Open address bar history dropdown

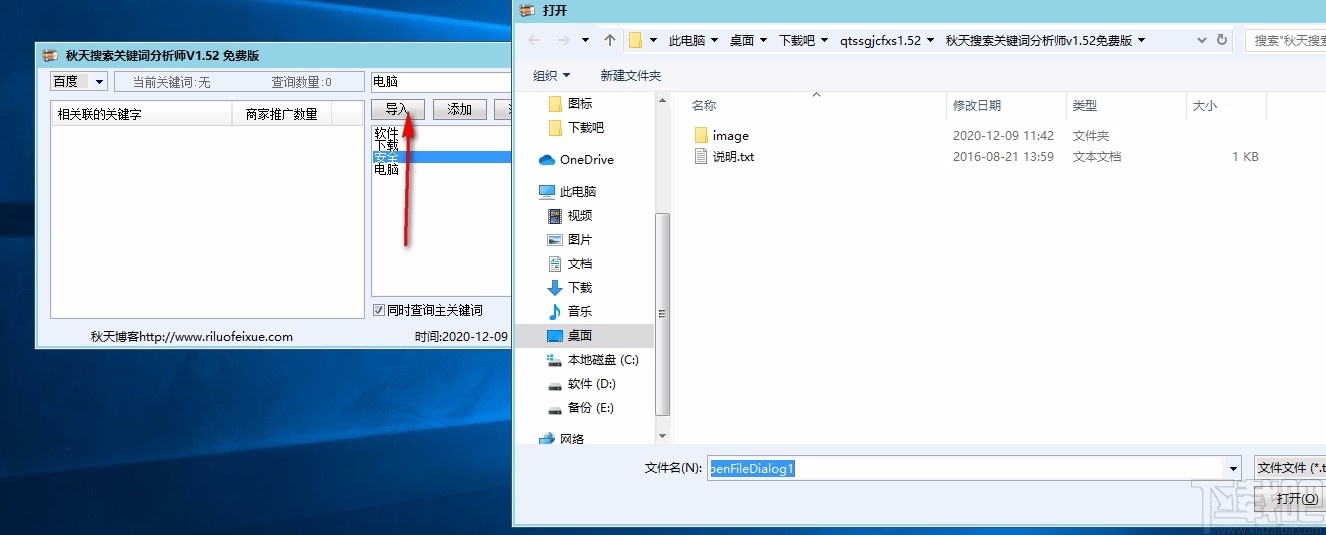1202,40
